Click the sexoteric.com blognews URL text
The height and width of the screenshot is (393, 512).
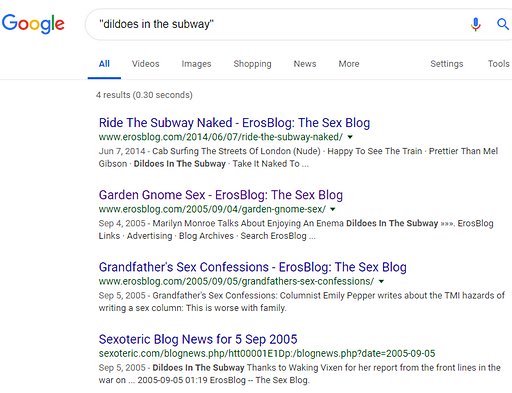tap(267, 354)
